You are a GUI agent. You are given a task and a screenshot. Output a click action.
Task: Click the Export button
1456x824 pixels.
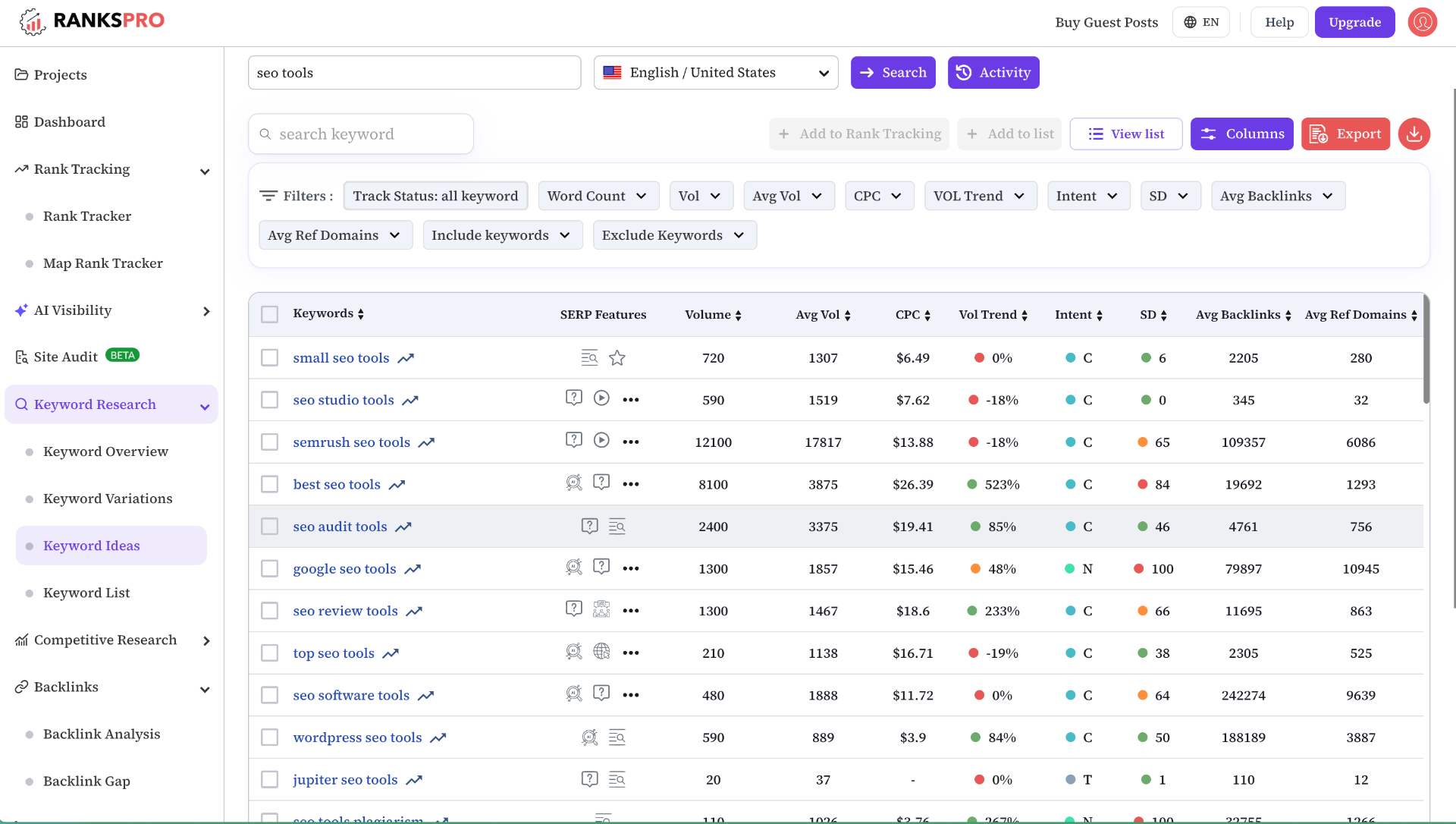coord(1346,134)
